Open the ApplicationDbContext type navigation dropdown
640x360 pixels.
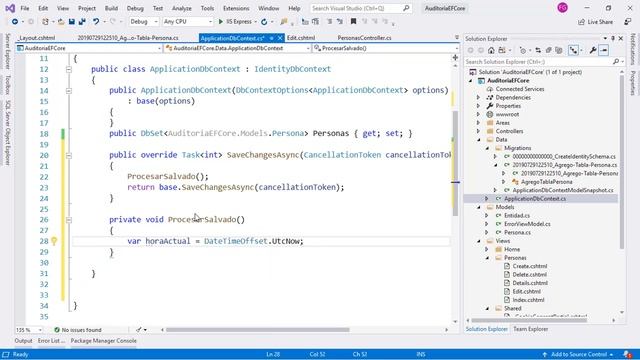[238, 48]
